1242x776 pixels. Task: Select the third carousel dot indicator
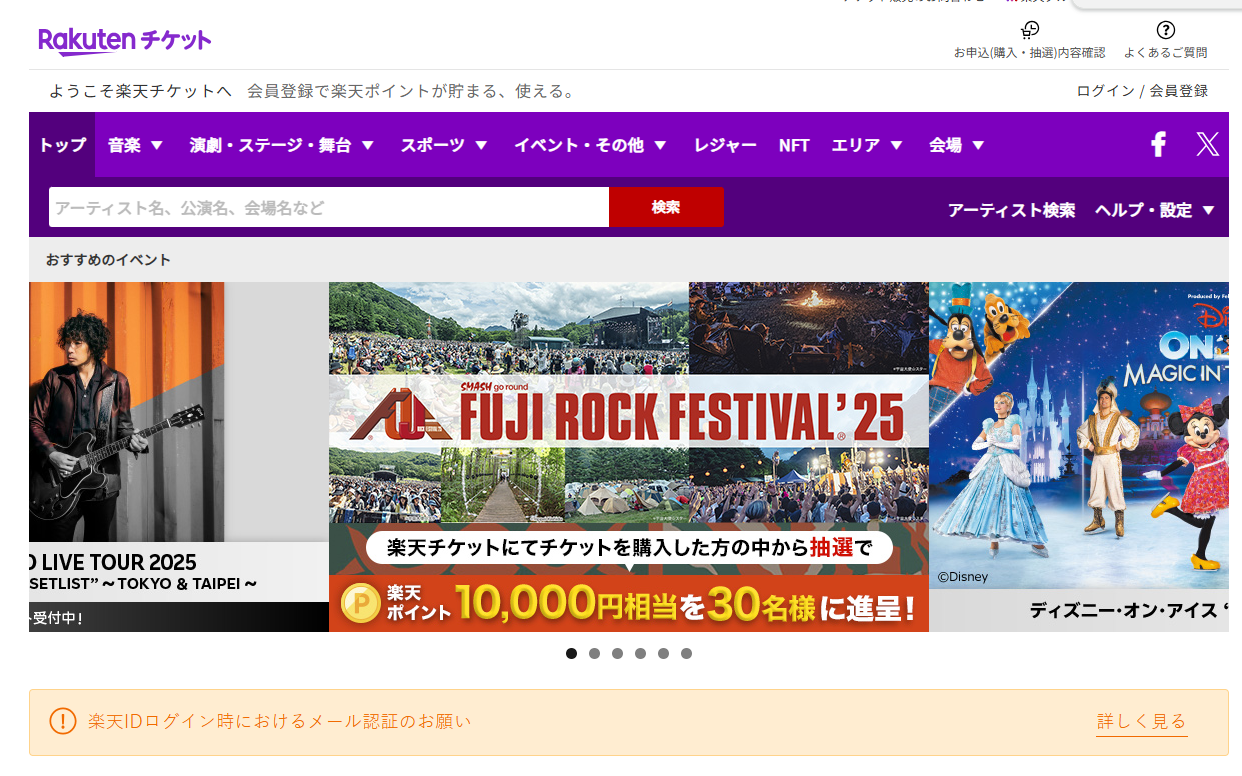coord(617,653)
